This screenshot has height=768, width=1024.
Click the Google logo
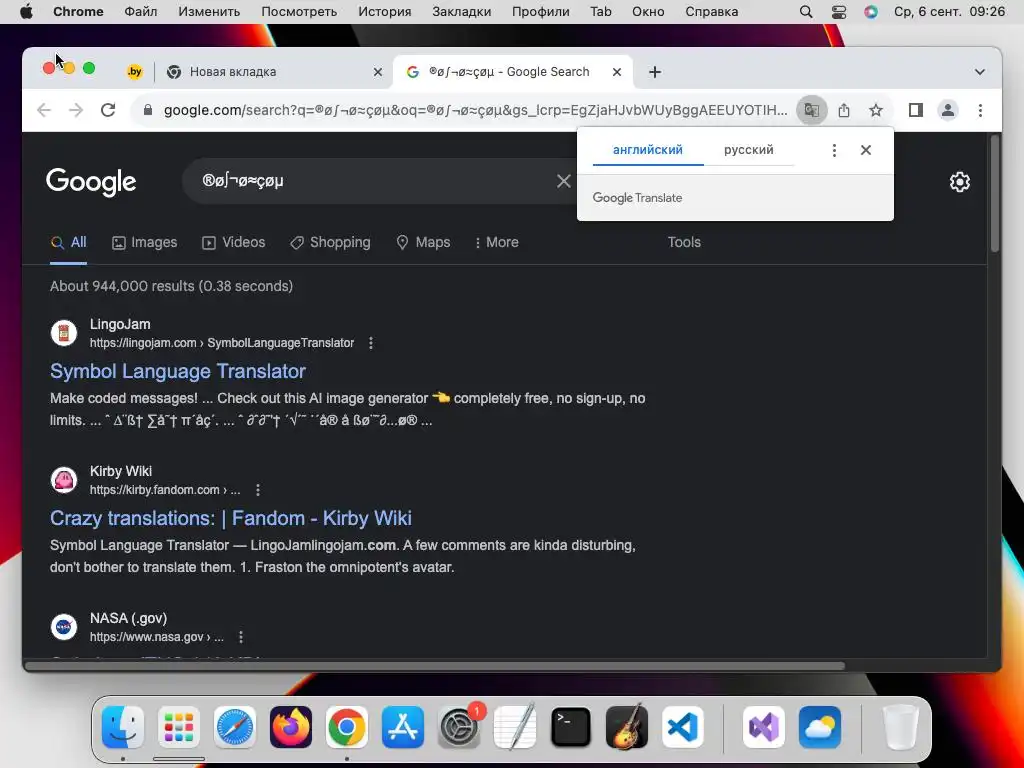pos(91,182)
